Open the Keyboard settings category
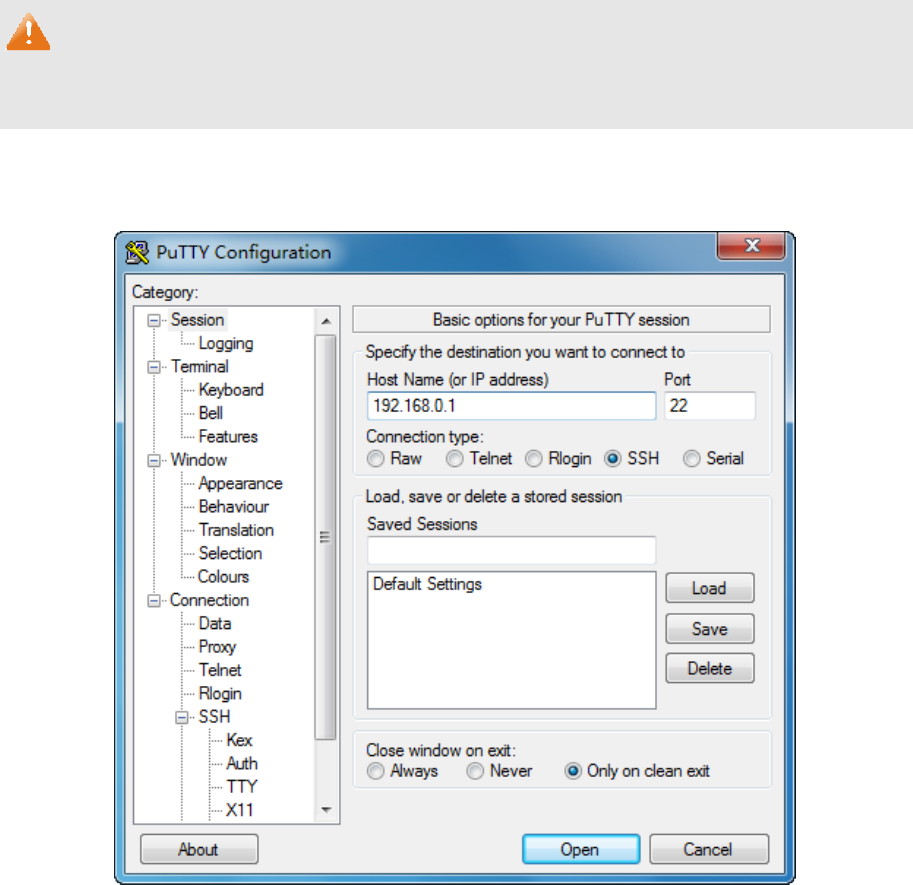This screenshot has height=885, width=913. click(231, 390)
